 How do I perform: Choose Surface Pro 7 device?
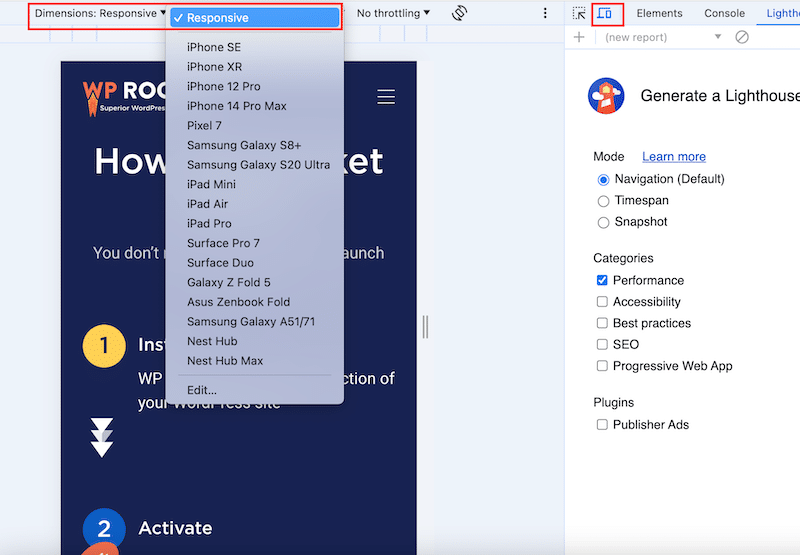click(223, 243)
